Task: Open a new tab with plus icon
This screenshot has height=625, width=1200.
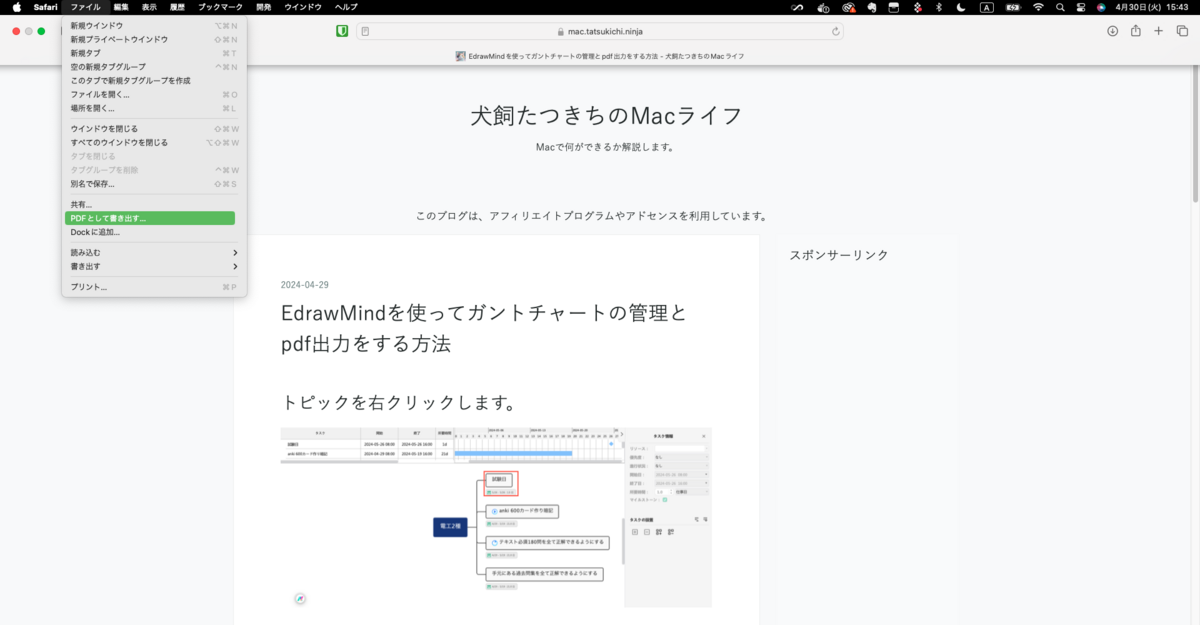Action: [1159, 31]
